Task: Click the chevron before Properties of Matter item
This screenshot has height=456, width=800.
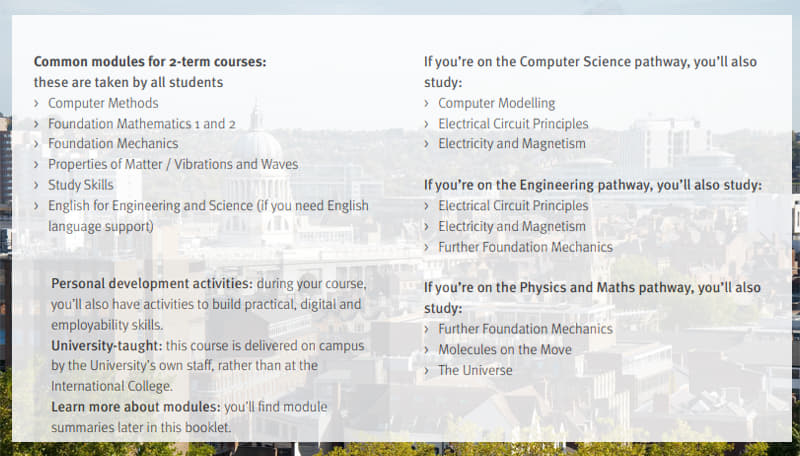Action: [x=37, y=165]
